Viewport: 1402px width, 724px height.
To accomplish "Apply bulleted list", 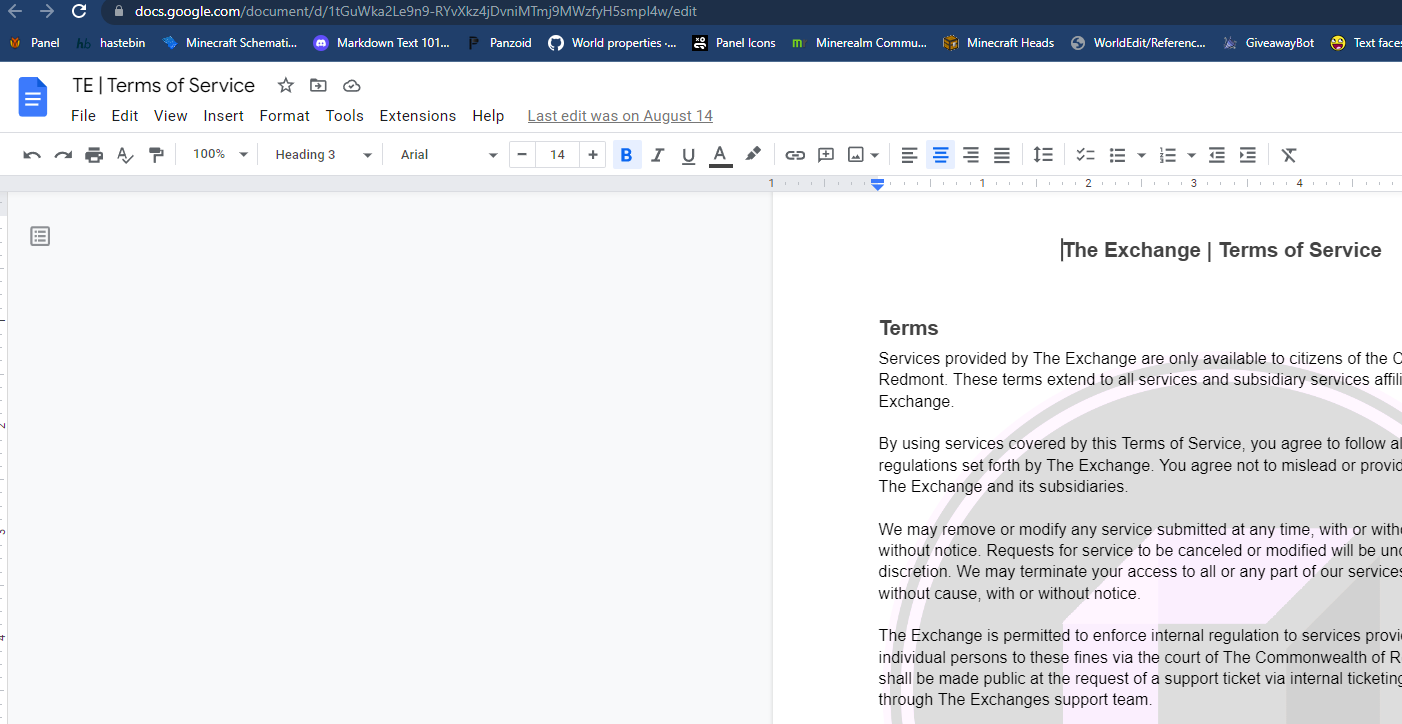I will tap(1118, 155).
